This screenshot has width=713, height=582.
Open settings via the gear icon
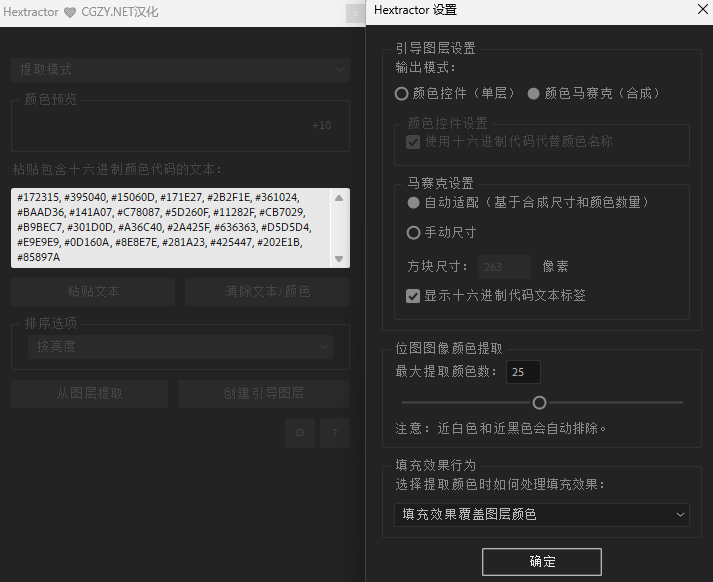(300, 433)
